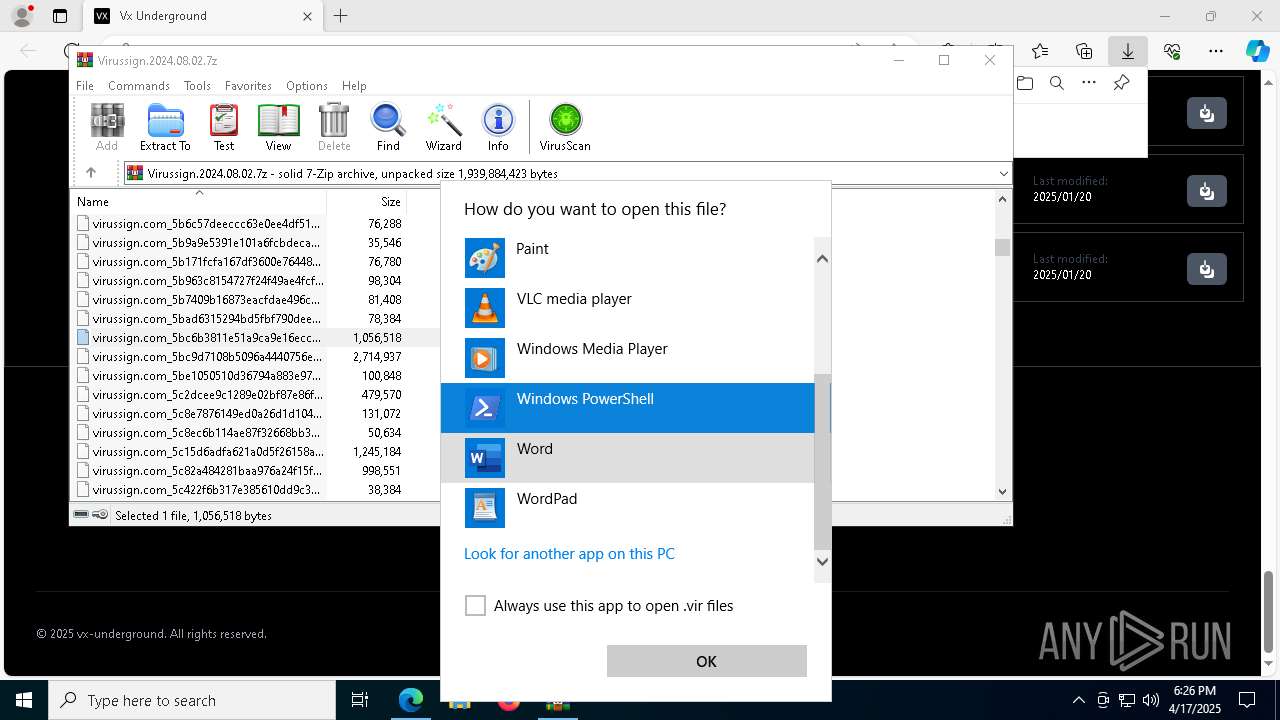Select Word in the app list
The height and width of the screenshot is (720, 1280).
click(628, 458)
